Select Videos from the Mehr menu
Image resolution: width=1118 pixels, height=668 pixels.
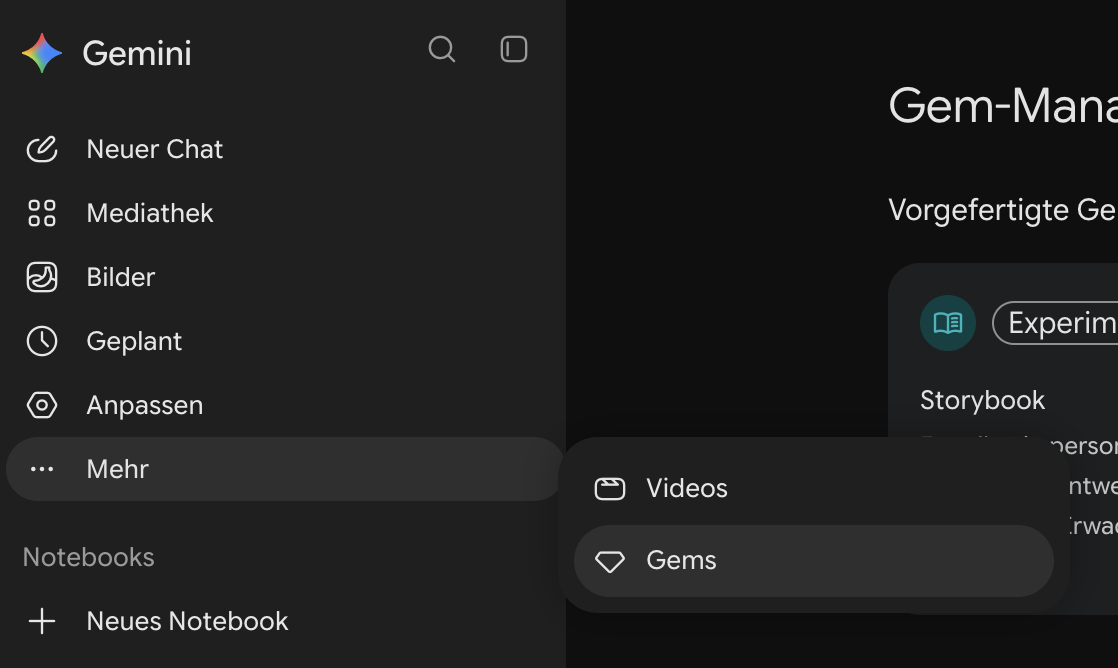(x=814, y=488)
